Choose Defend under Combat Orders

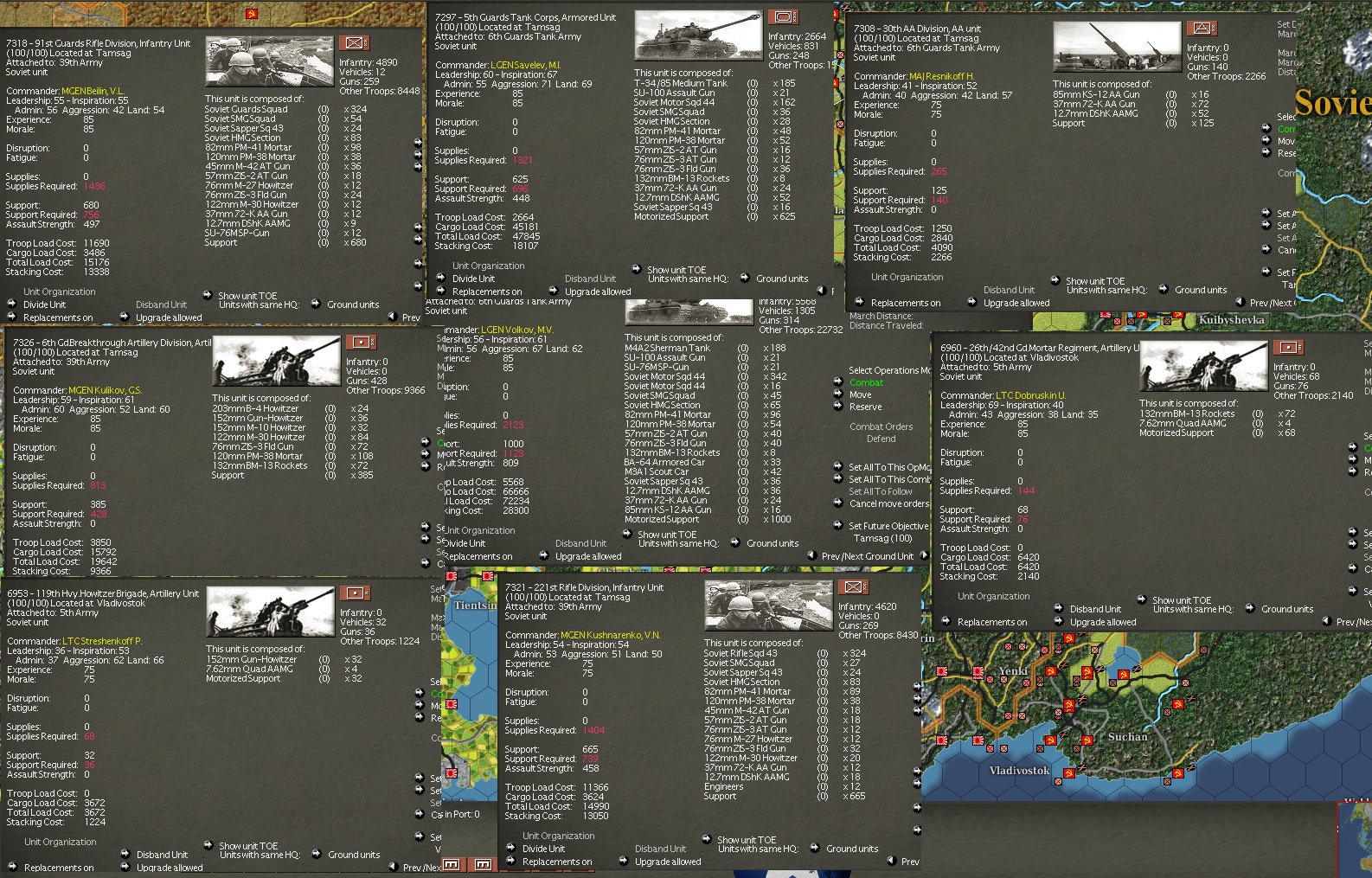pos(882,439)
